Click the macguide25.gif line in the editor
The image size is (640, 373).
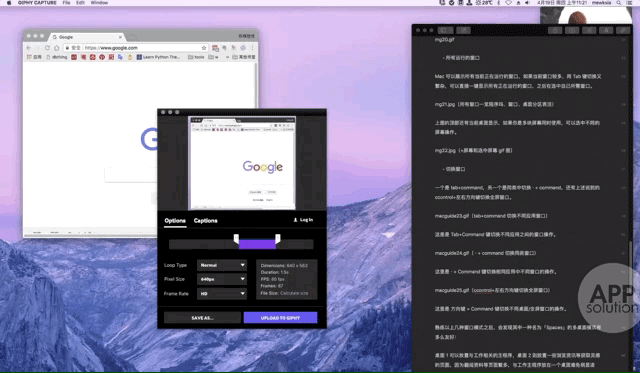(493, 290)
